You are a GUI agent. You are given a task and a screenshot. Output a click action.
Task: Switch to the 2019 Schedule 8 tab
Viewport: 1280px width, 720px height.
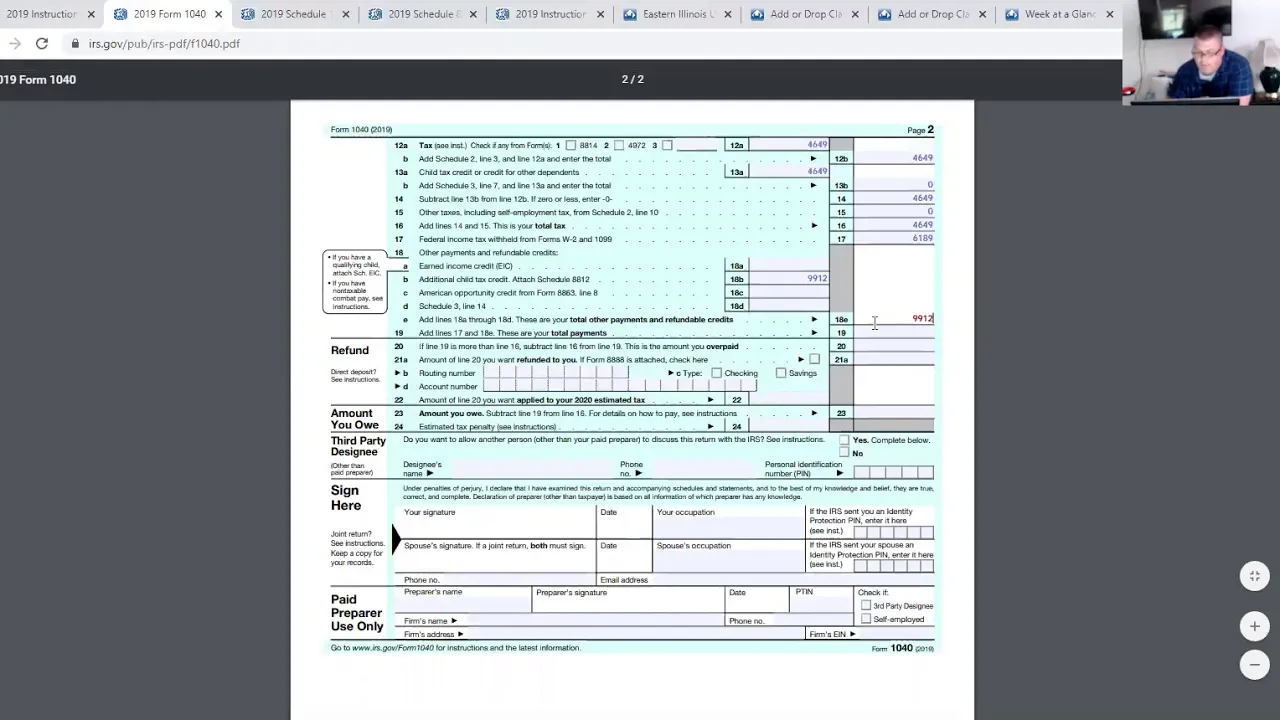(x=424, y=14)
